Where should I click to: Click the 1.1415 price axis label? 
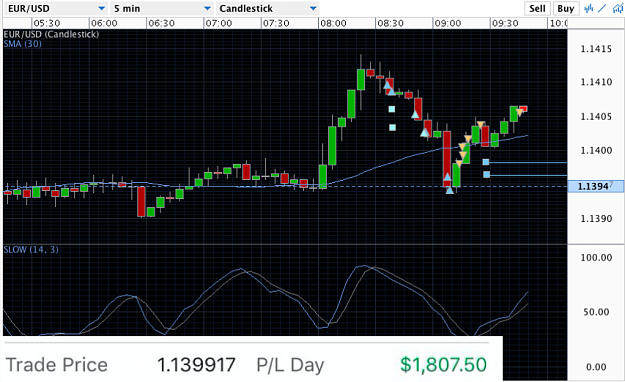pos(596,49)
